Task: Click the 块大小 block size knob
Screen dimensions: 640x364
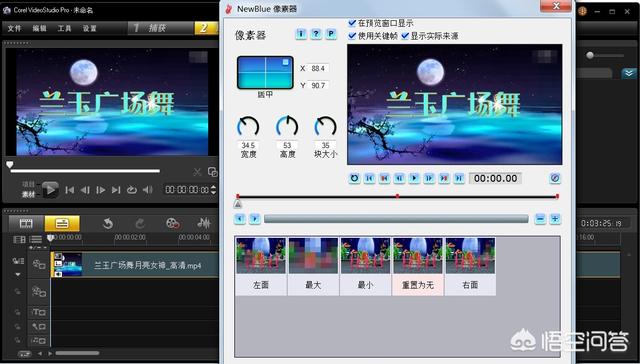Action: point(325,127)
